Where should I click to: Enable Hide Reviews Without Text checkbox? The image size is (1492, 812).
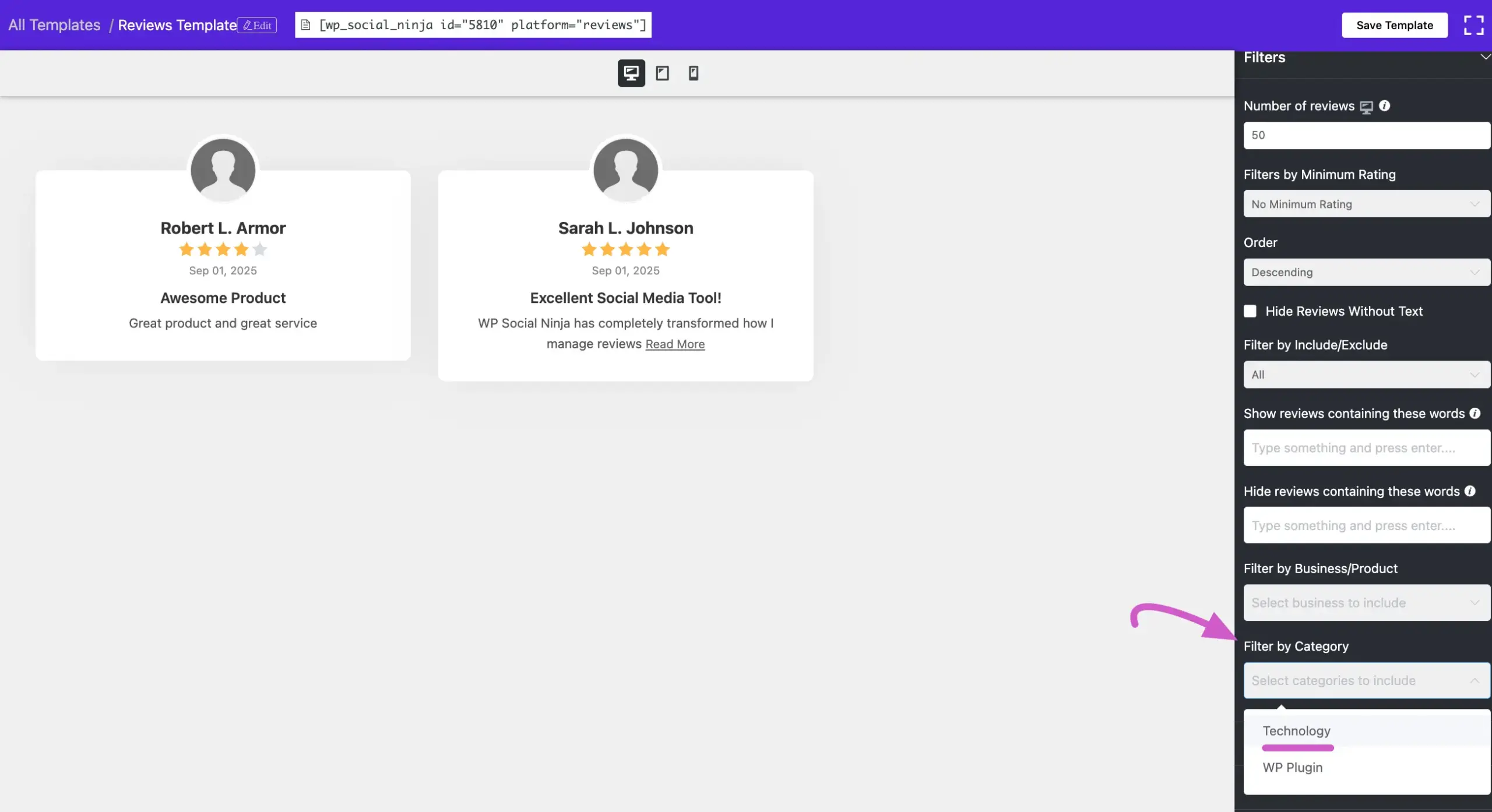[x=1250, y=311]
